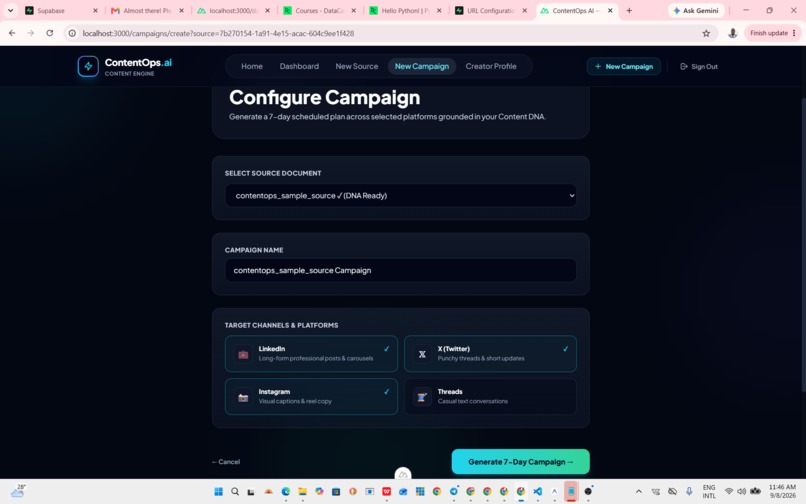The image size is (806, 504).
Task: Click the ContentOps.ai lightning bolt logo
Action: [88, 66]
